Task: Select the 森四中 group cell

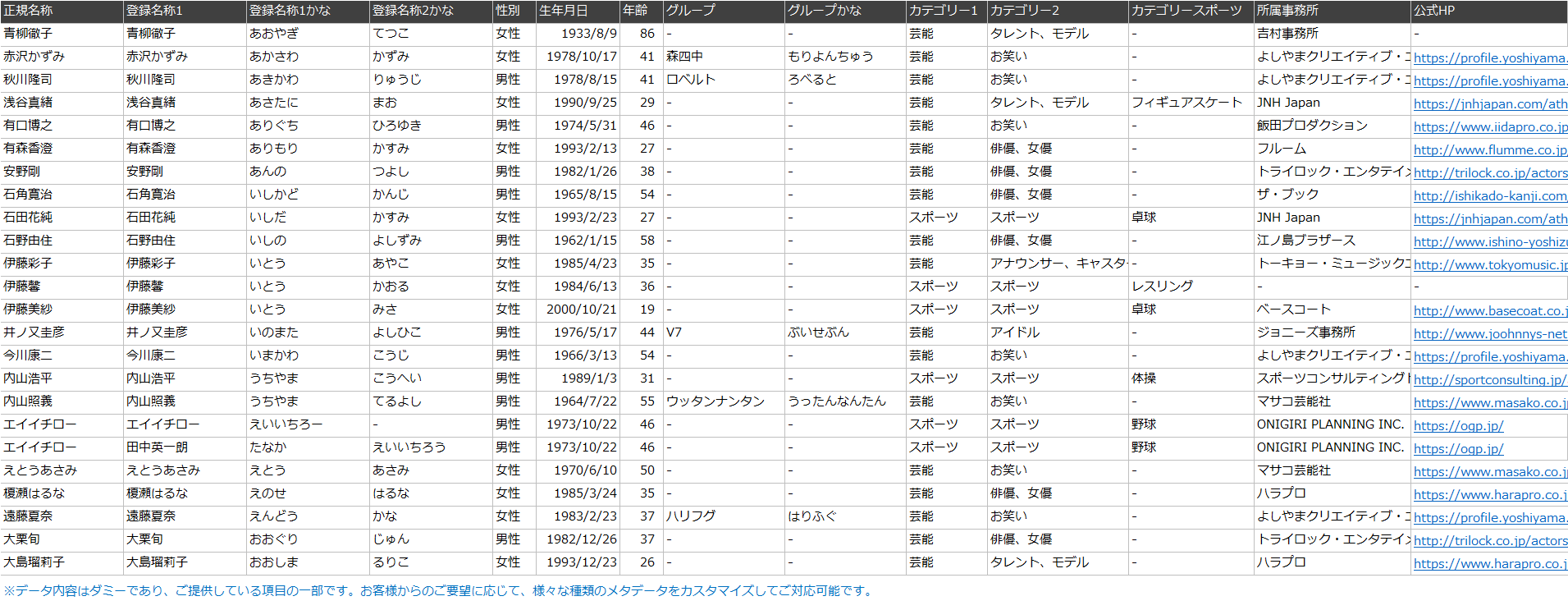Action: 684,57
